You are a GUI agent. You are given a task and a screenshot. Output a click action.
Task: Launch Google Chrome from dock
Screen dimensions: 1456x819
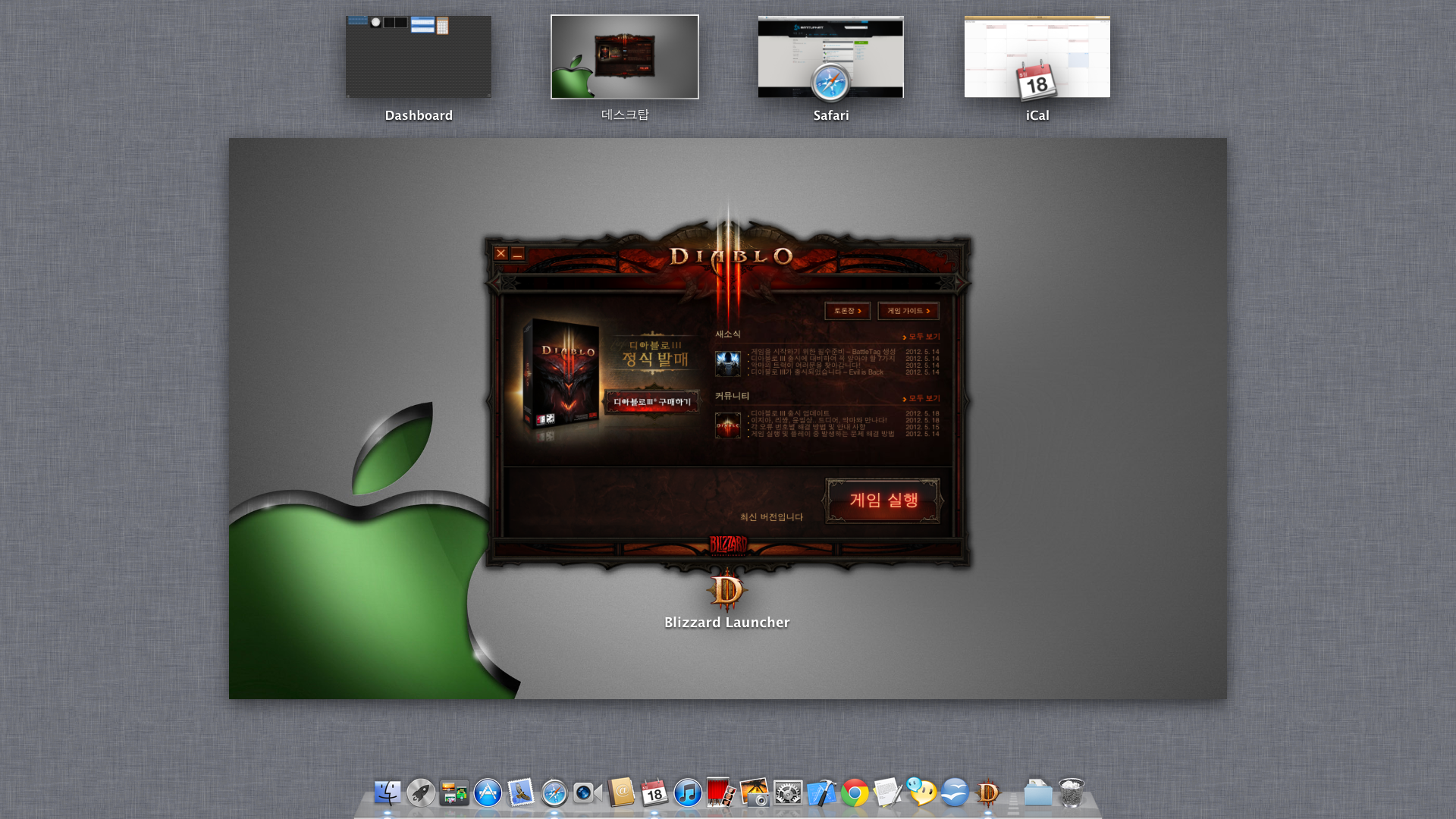coord(855,793)
